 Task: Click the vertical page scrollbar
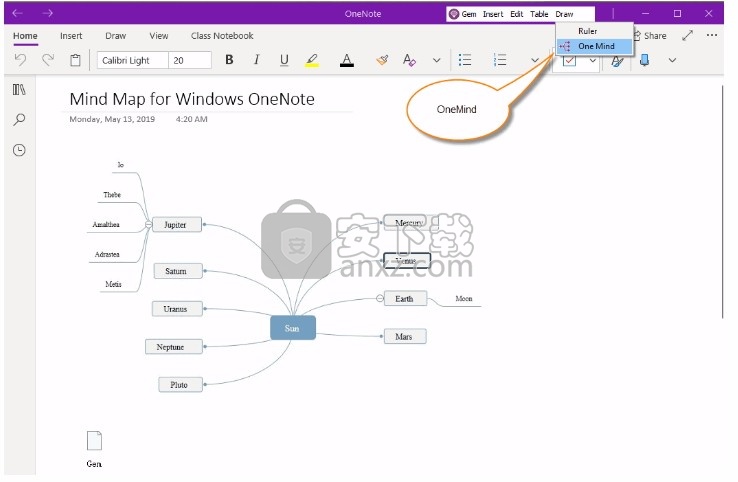pos(723,201)
